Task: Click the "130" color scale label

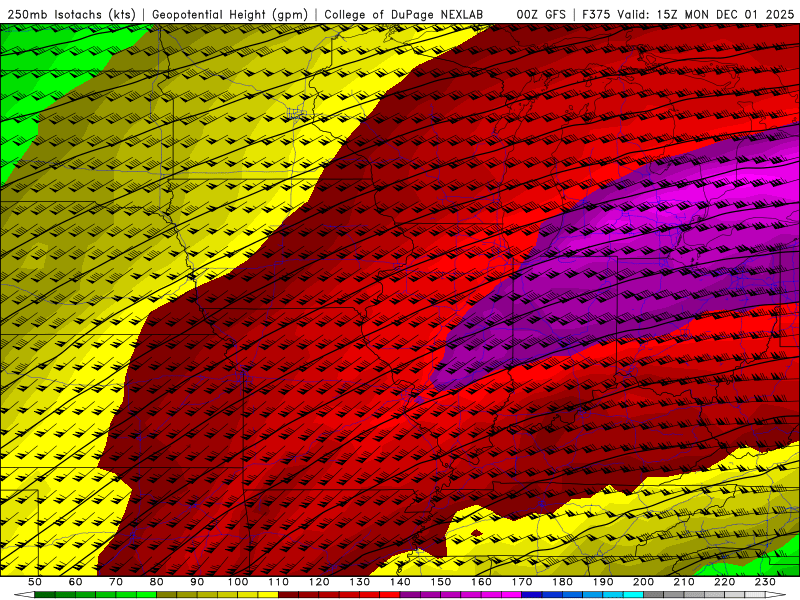Action: [x=360, y=582]
